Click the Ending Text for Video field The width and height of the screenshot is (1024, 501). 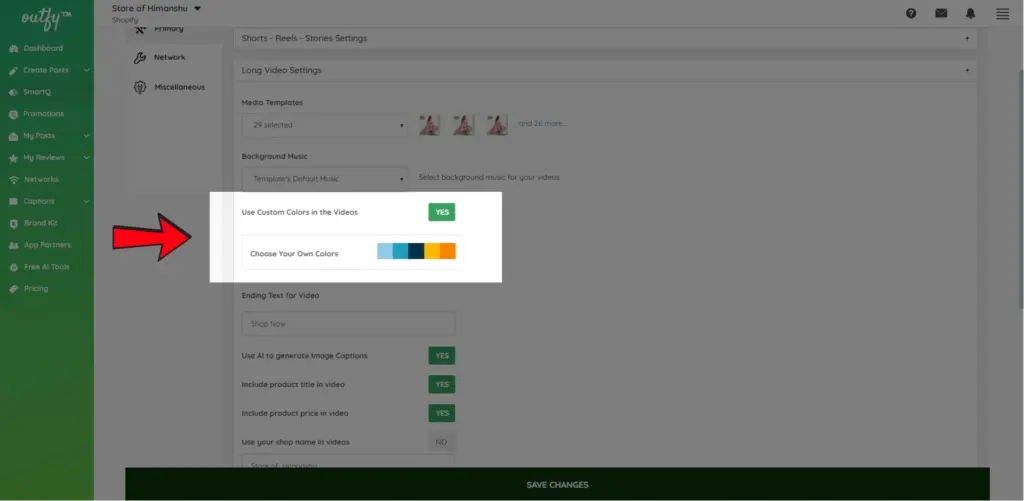pos(348,324)
